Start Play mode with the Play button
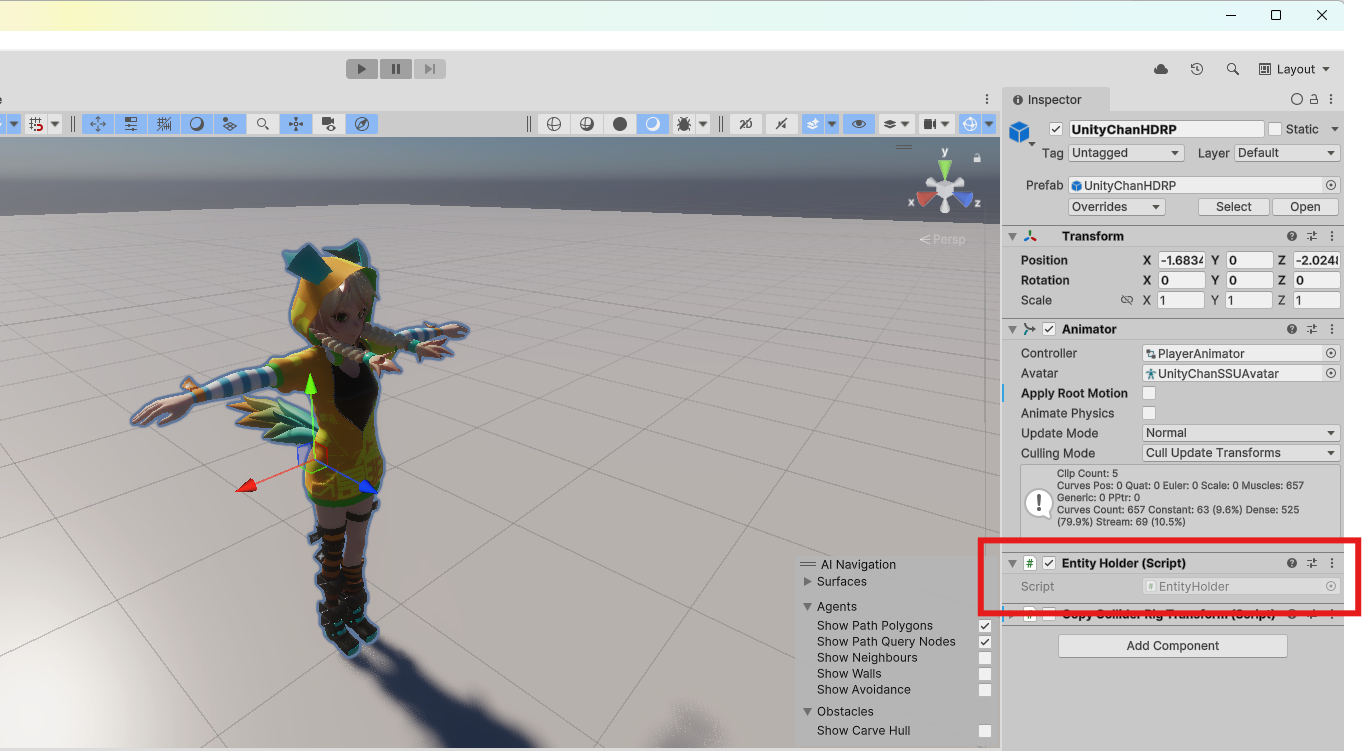 click(362, 69)
